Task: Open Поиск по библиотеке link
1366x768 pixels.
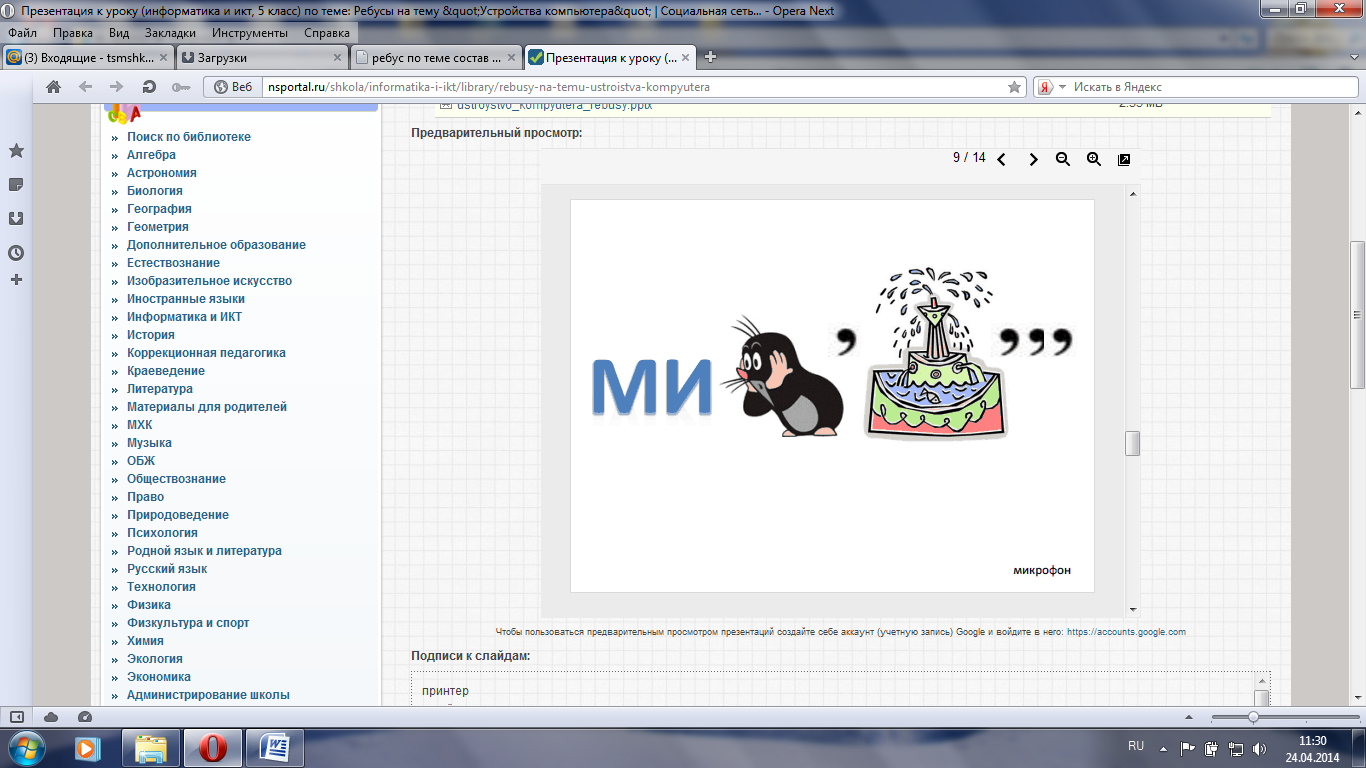Action: (189, 137)
